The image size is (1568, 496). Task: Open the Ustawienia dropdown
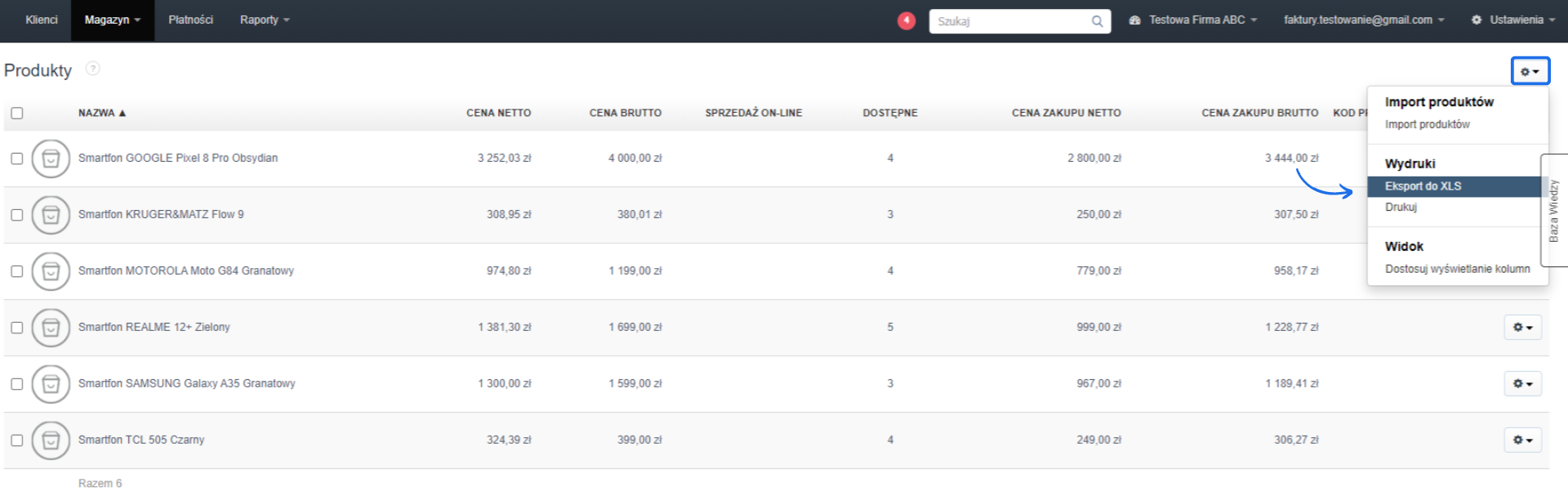click(x=1513, y=20)
